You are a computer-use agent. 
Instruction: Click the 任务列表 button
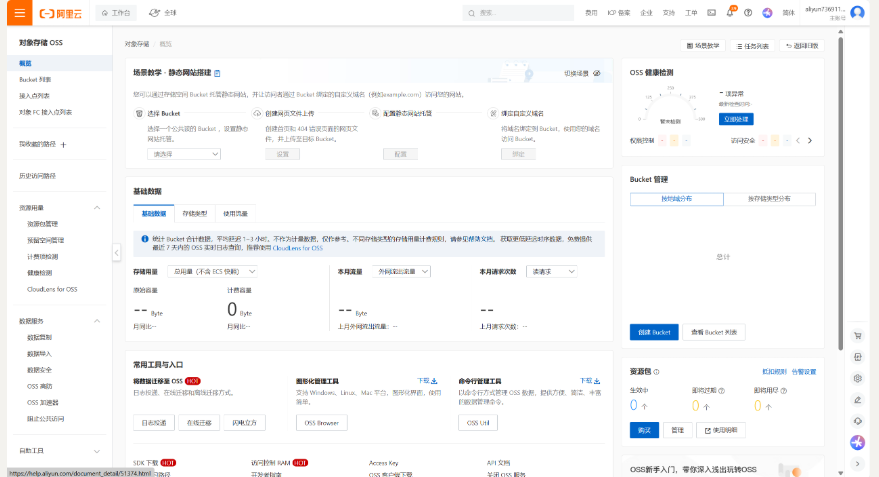click(x=753, y=46)
